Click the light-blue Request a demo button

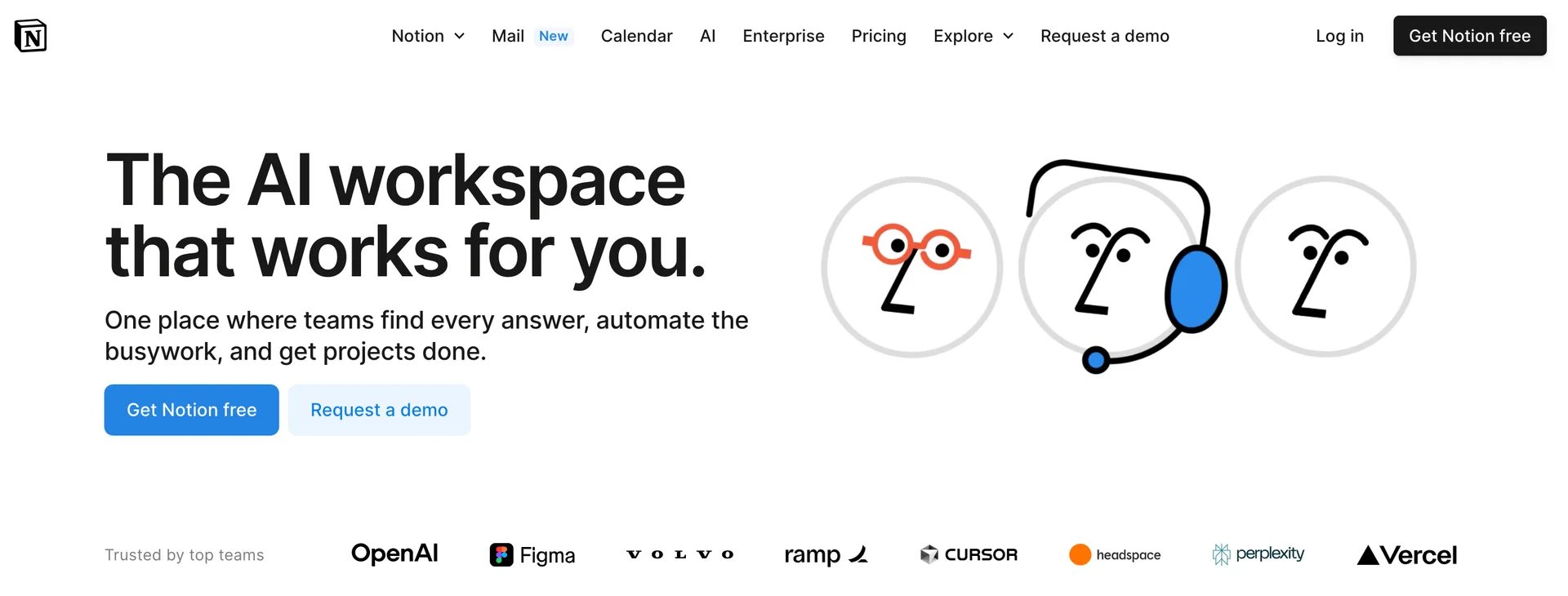point(379,410)
